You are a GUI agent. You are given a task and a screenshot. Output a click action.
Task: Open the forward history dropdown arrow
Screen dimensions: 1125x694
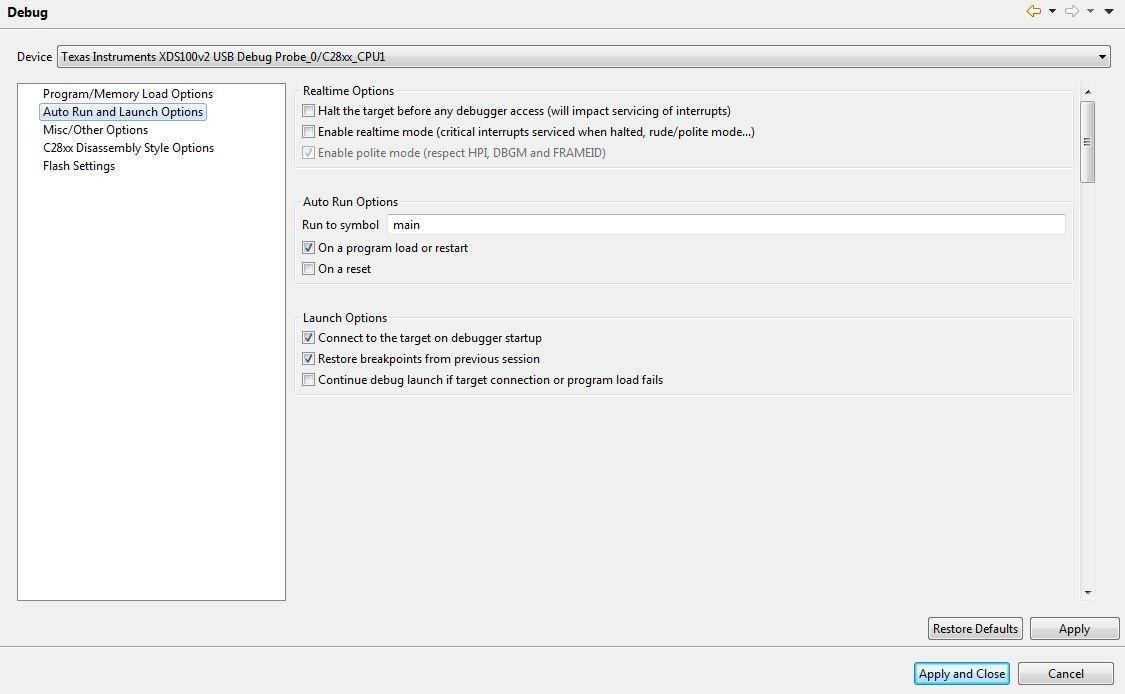1090,11
